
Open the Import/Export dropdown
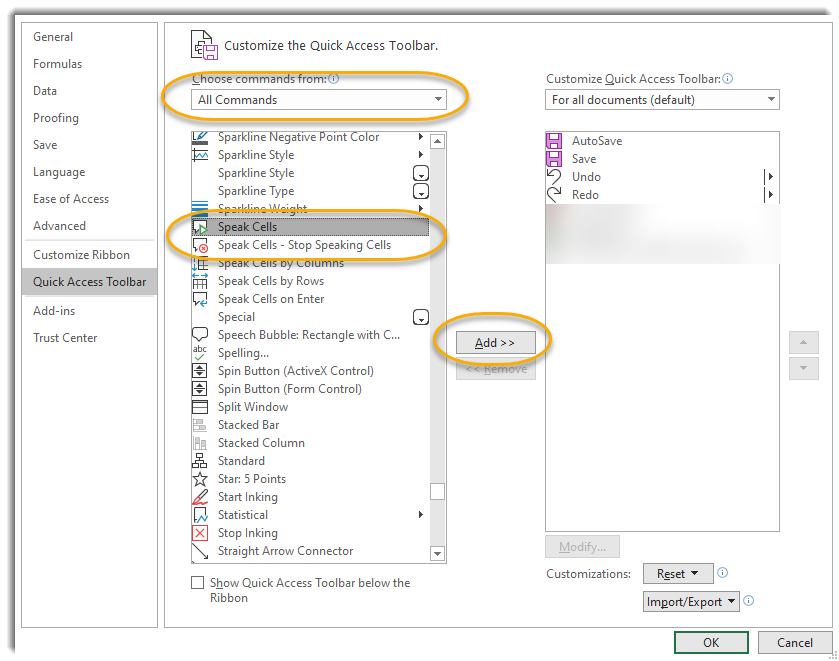pyautogui.click(x=693, y=600)
